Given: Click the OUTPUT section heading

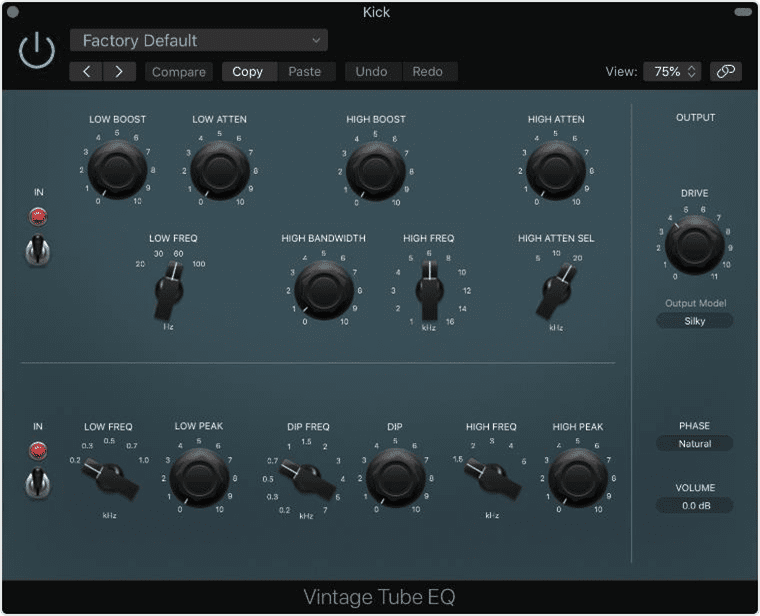Looking at the screenshot, I should click(x=695, y=117).
